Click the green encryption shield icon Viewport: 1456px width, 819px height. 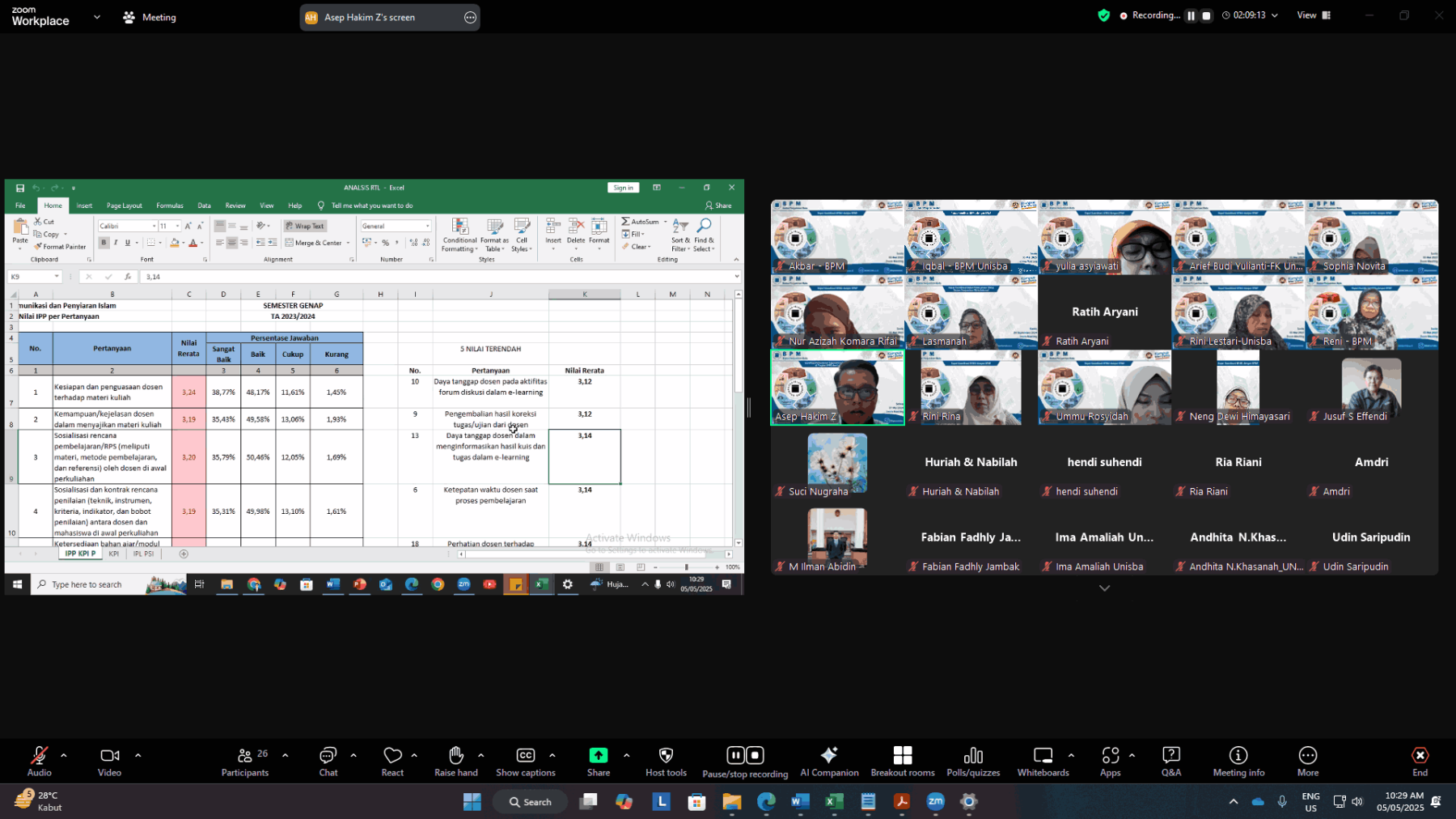(1103, 15)
